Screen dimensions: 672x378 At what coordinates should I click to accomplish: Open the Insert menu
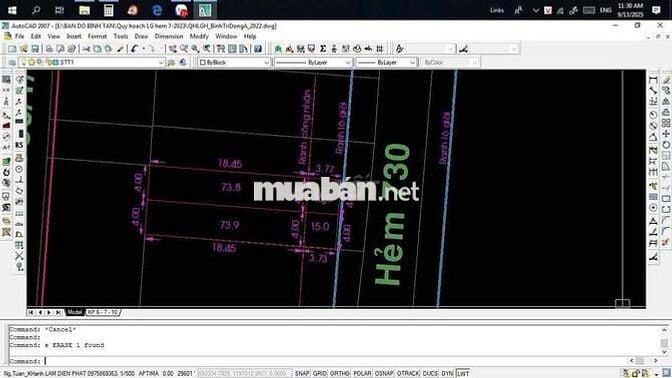[74, 36]
